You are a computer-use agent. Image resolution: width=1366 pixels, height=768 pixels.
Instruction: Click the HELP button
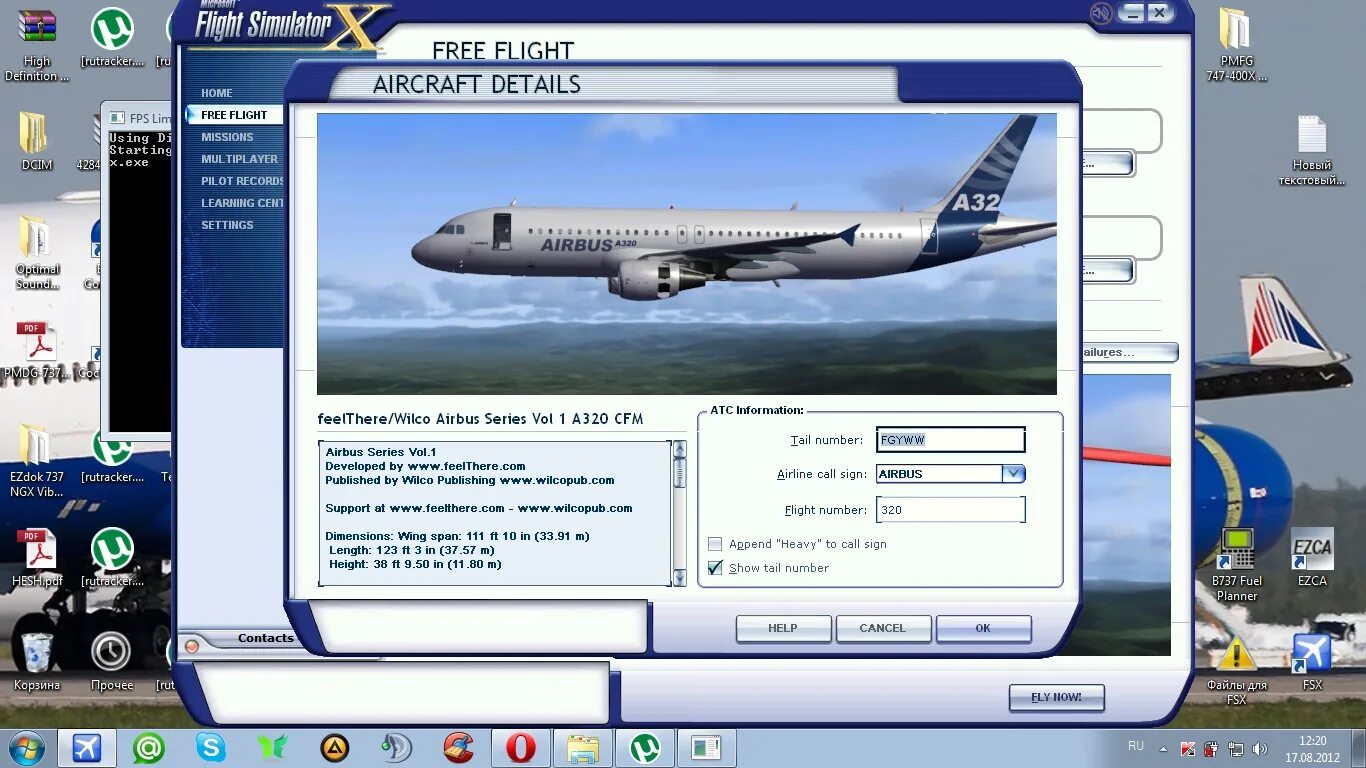[783, 628]
